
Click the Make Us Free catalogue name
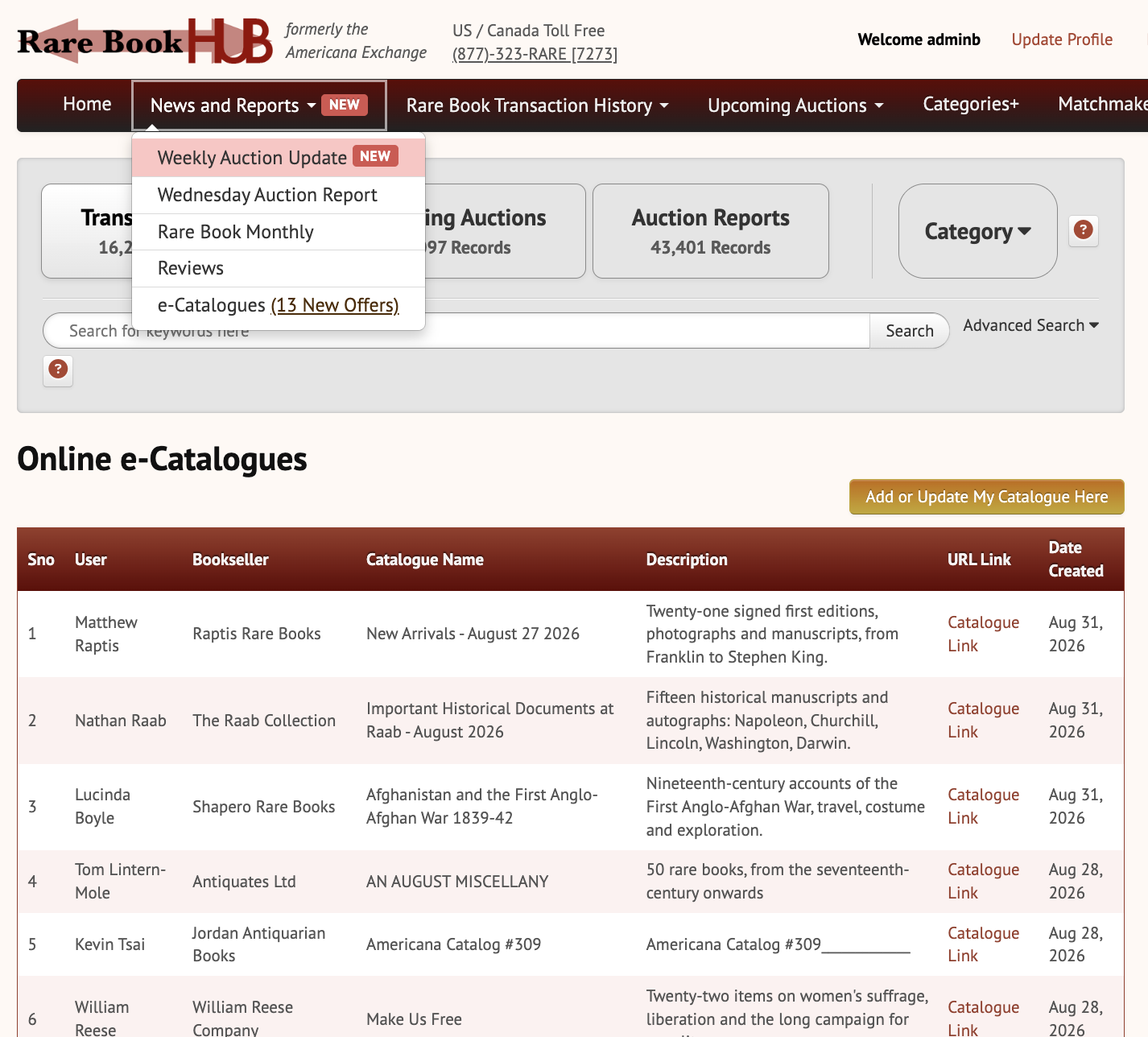(x=414, y=1019)
